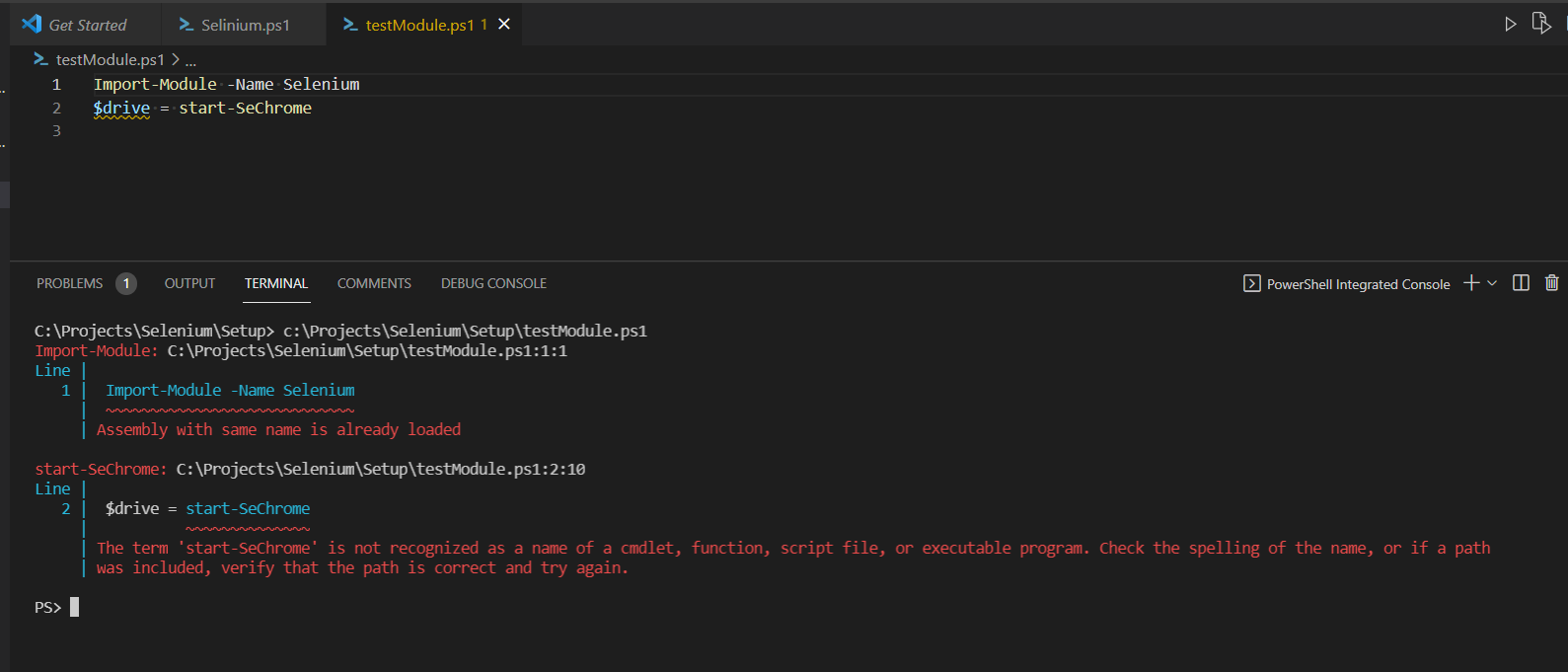This screenshot has width=1568, height=672.
Task: Click the breadcrumb ellipsis after testModule.ps1
Action: click(x=190, y=60)
